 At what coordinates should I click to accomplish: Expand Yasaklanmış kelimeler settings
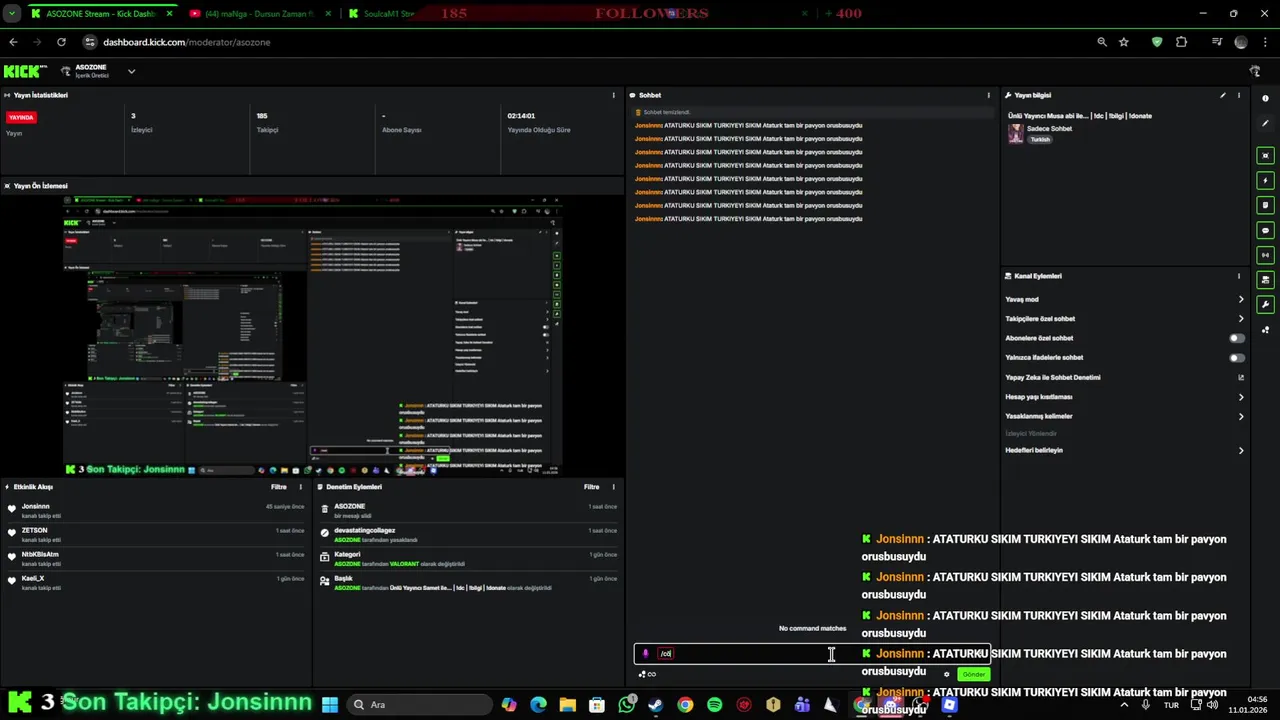click(1241, 416)
